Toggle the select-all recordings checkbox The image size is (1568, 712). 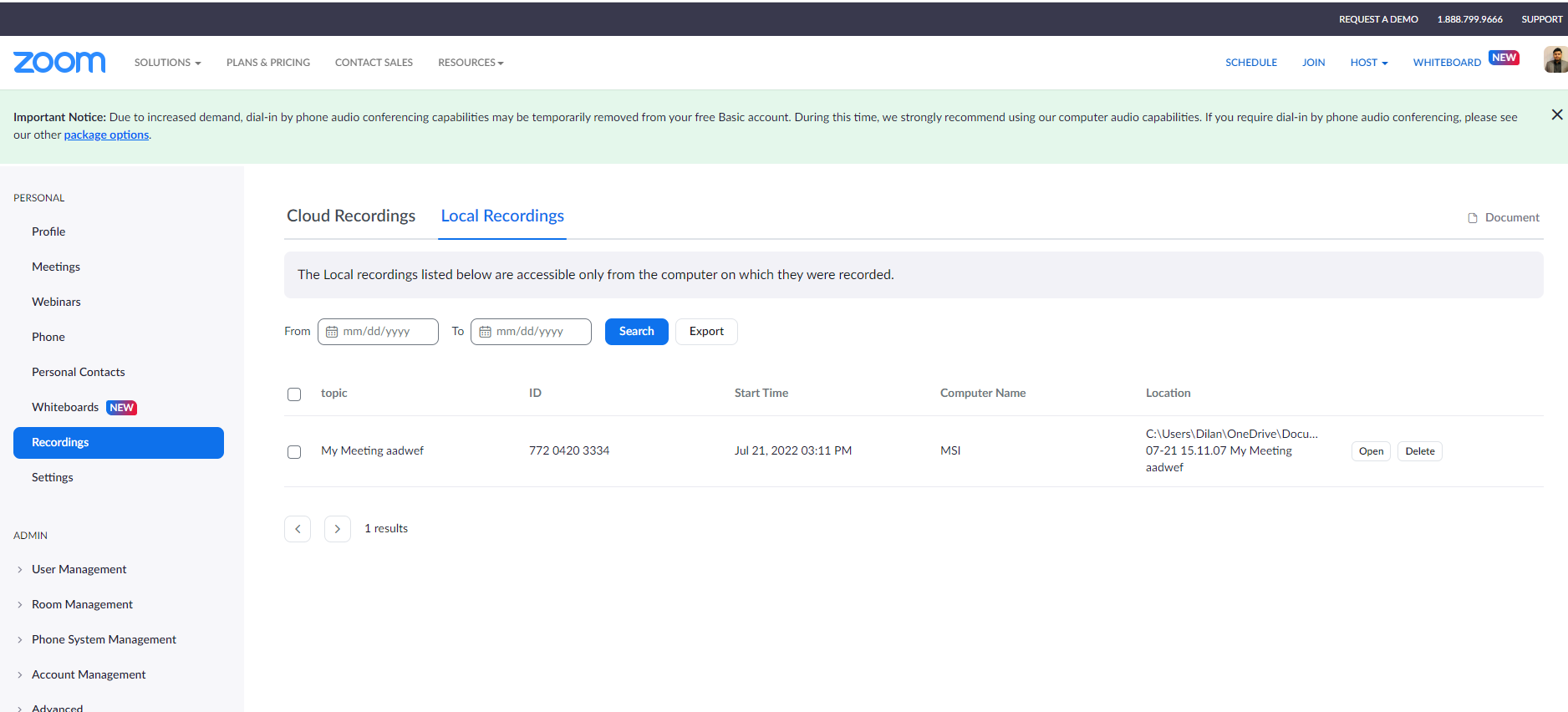coord(294,394)
